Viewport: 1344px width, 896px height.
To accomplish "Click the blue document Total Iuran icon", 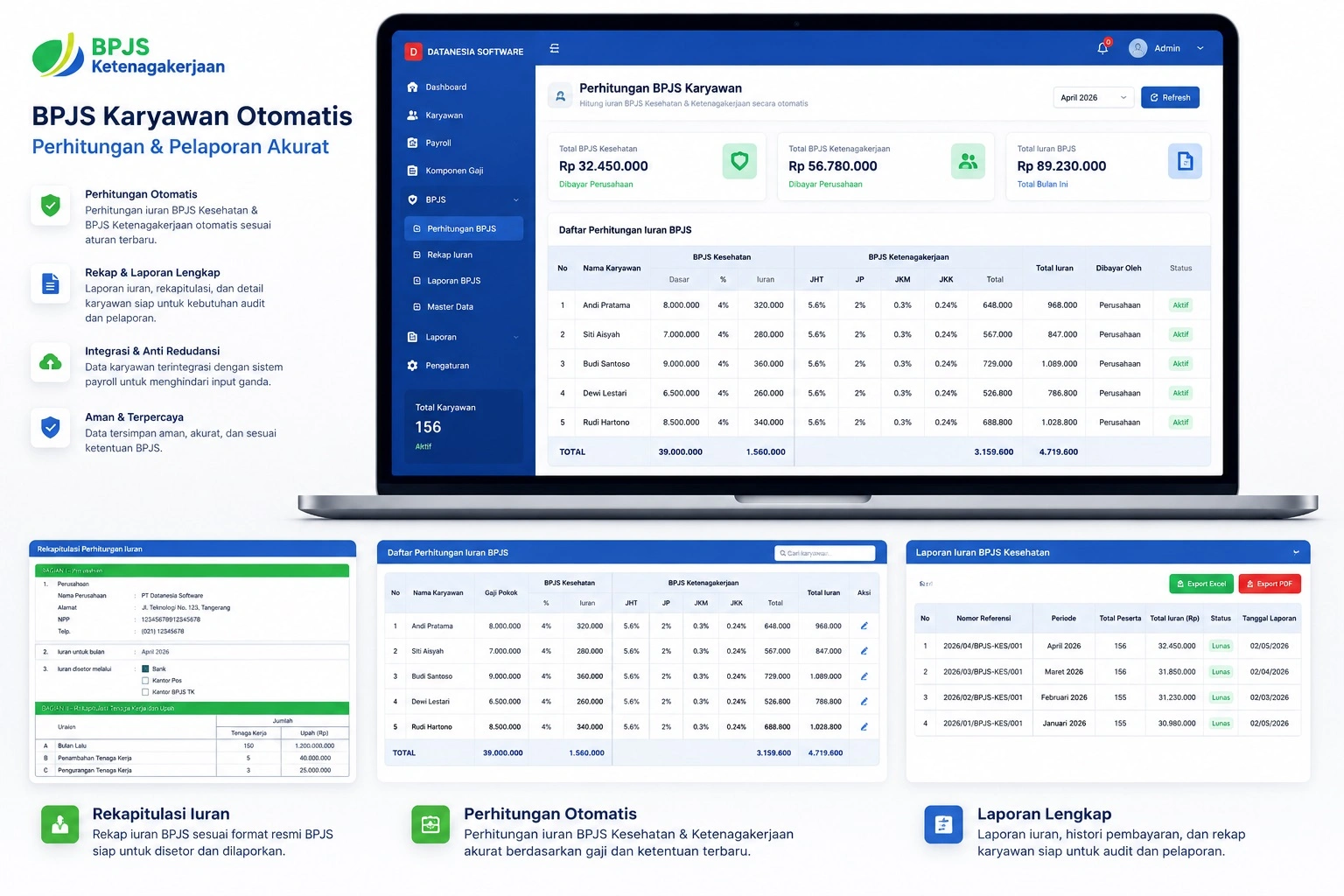I will [1185, 162].
